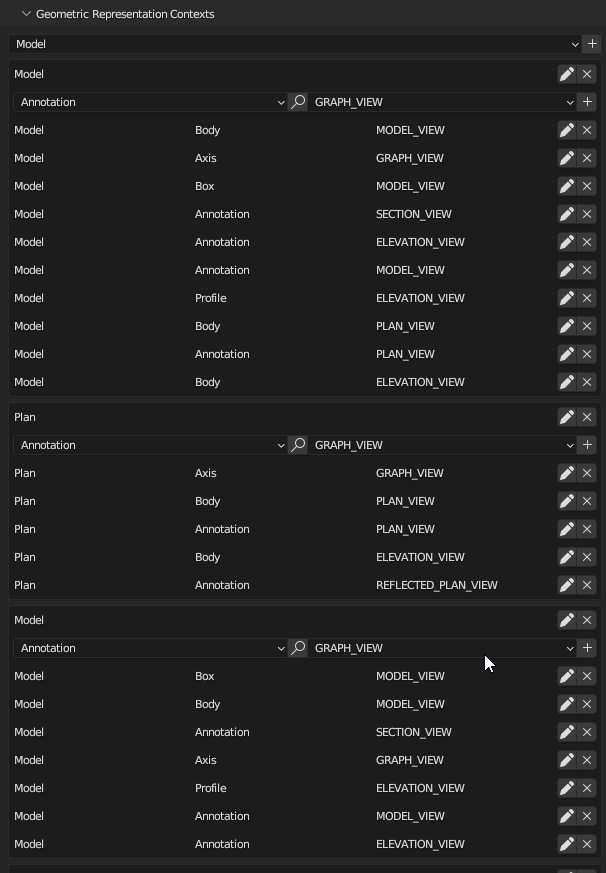The height and width of the screenshot is (873, 606).
Task: Open the search browser for the Annotation subcontext
Action: point(298,101)
